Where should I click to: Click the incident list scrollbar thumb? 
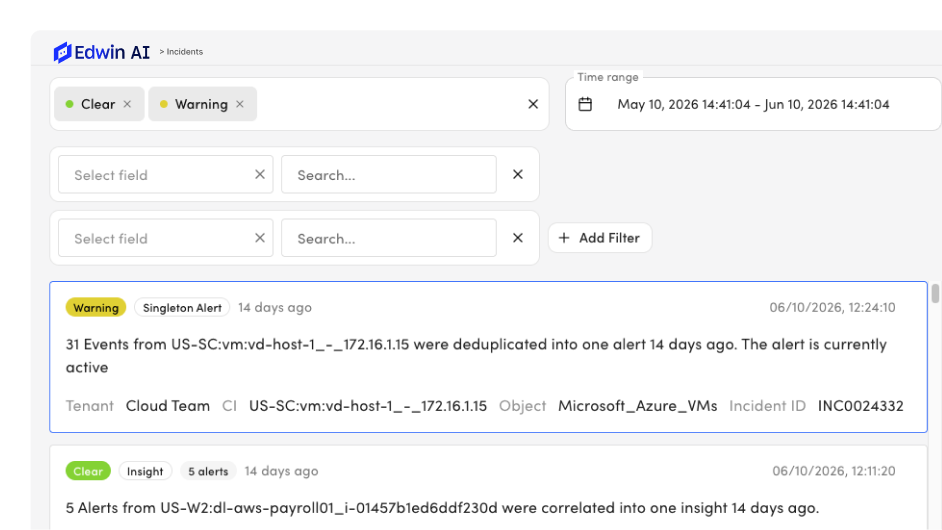(935, 294)
